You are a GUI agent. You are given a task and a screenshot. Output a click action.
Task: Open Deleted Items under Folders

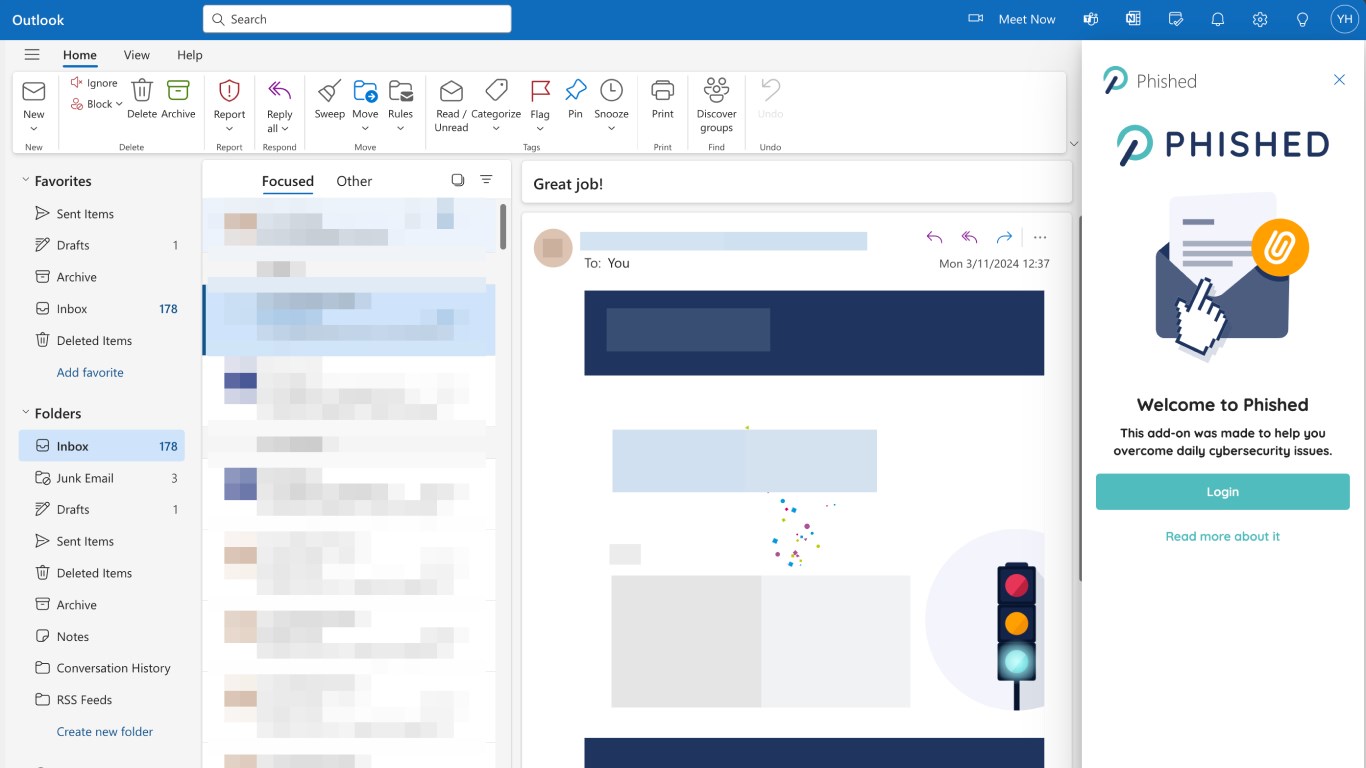[102, 573]
